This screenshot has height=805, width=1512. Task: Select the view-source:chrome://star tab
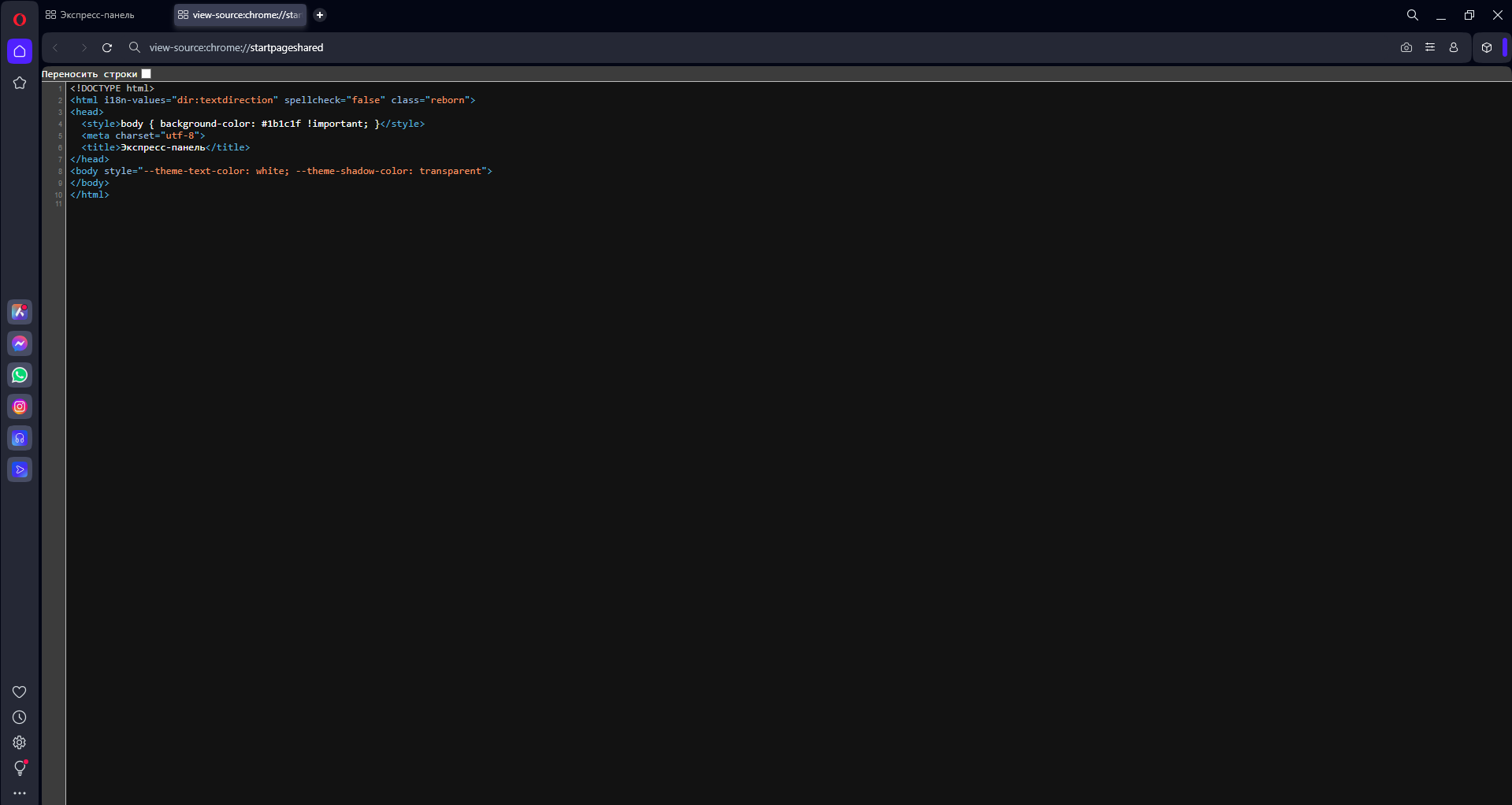pos(240,15)
